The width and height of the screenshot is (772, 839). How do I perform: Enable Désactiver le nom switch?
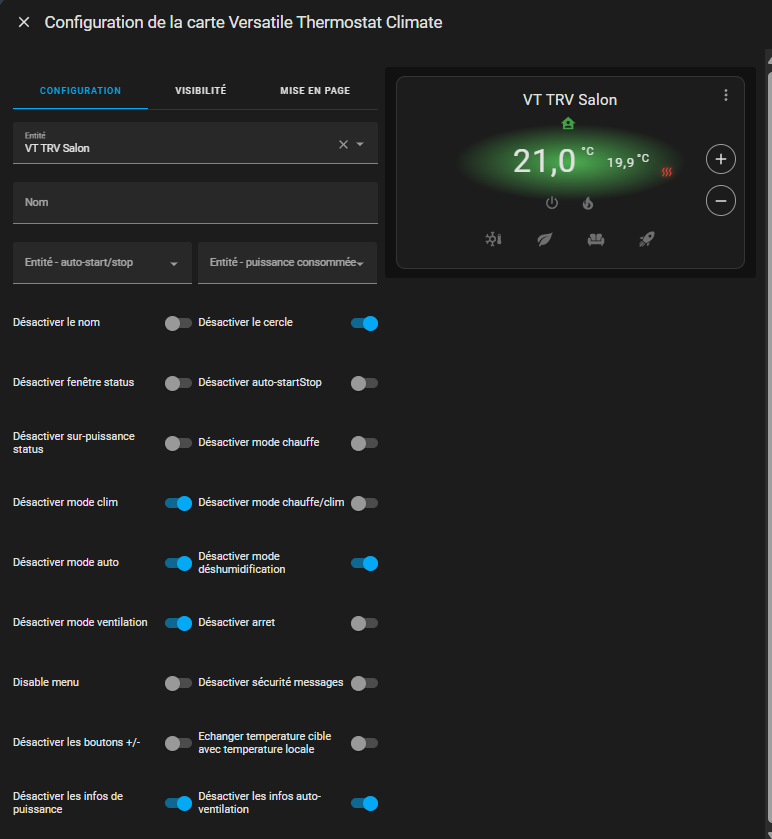pyautogui.click(x=178, y=323)
